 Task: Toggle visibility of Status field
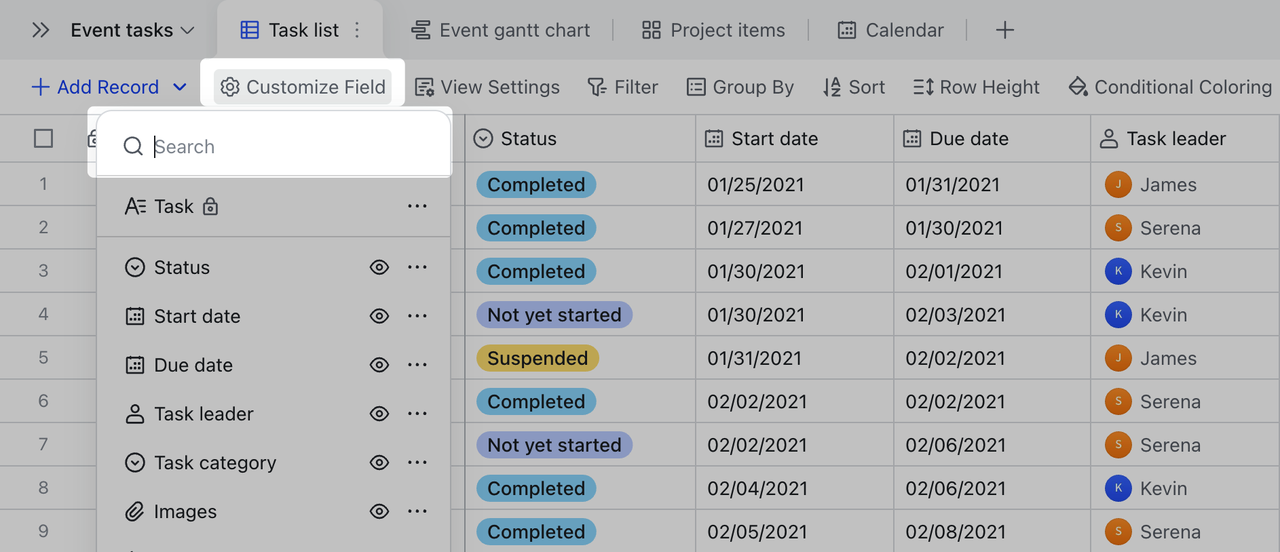(379, 268)
